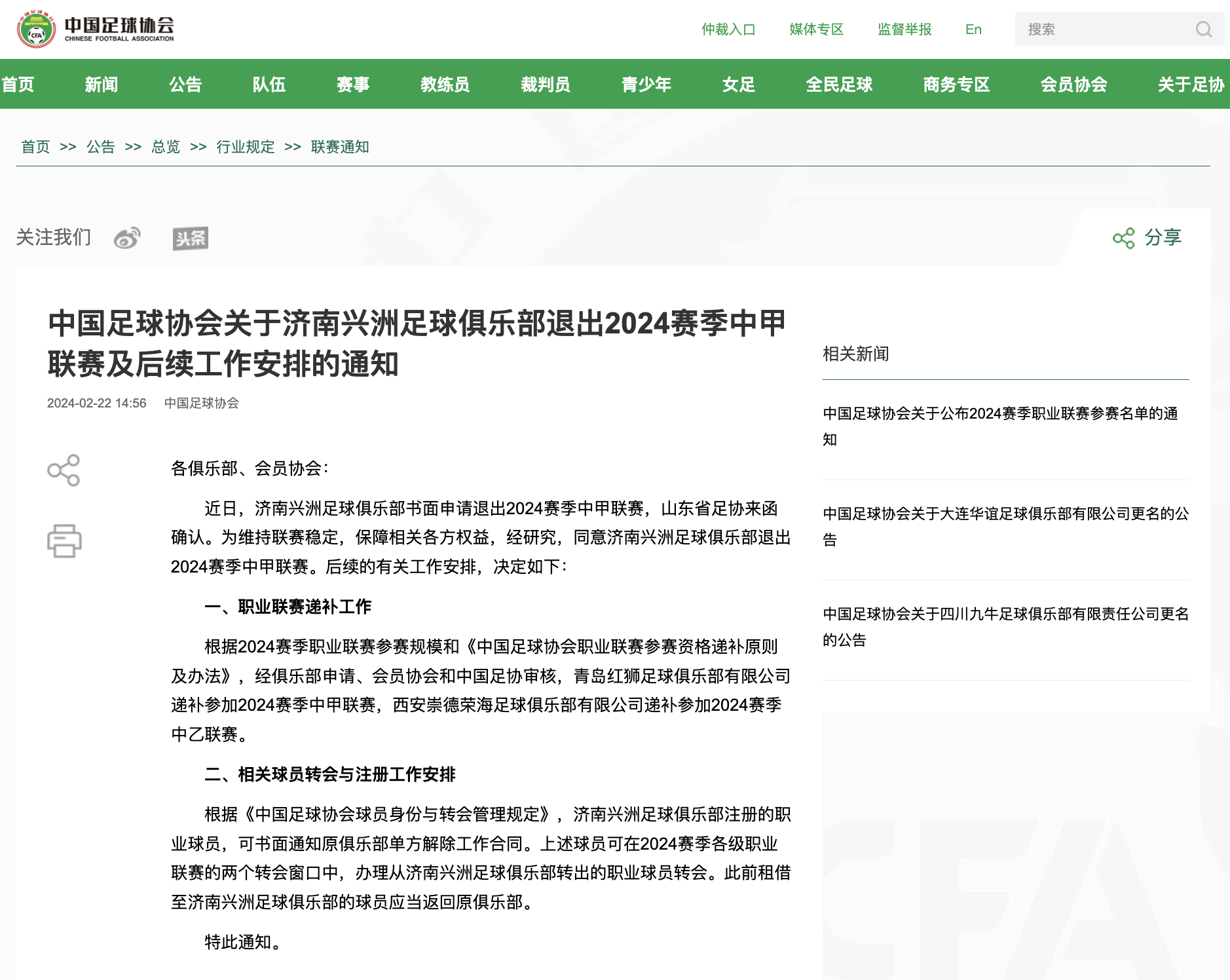Open the 仲裁入口 link
1230x980 pixels.
(728, 29)
